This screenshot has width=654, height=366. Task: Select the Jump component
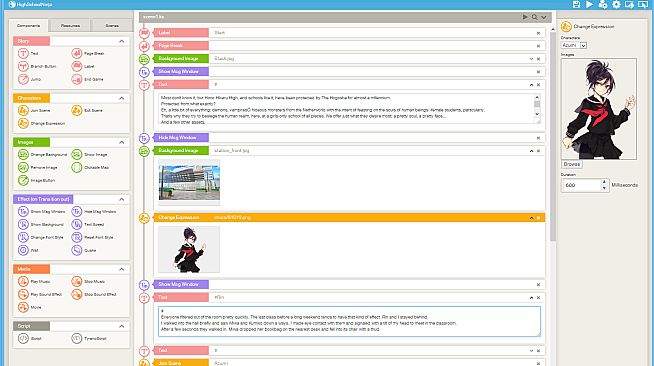point(29,79)
